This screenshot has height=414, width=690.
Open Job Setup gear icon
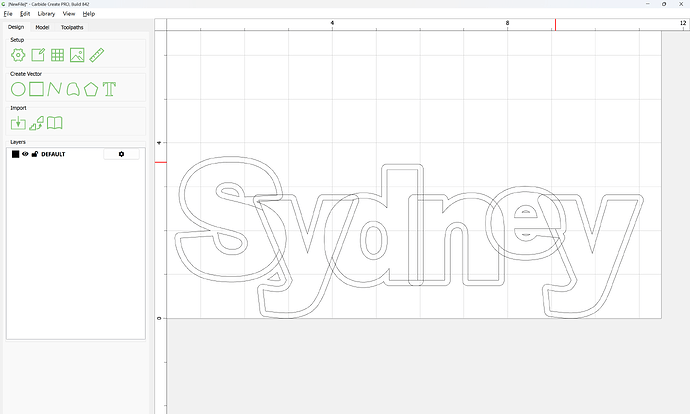[18, 55]
